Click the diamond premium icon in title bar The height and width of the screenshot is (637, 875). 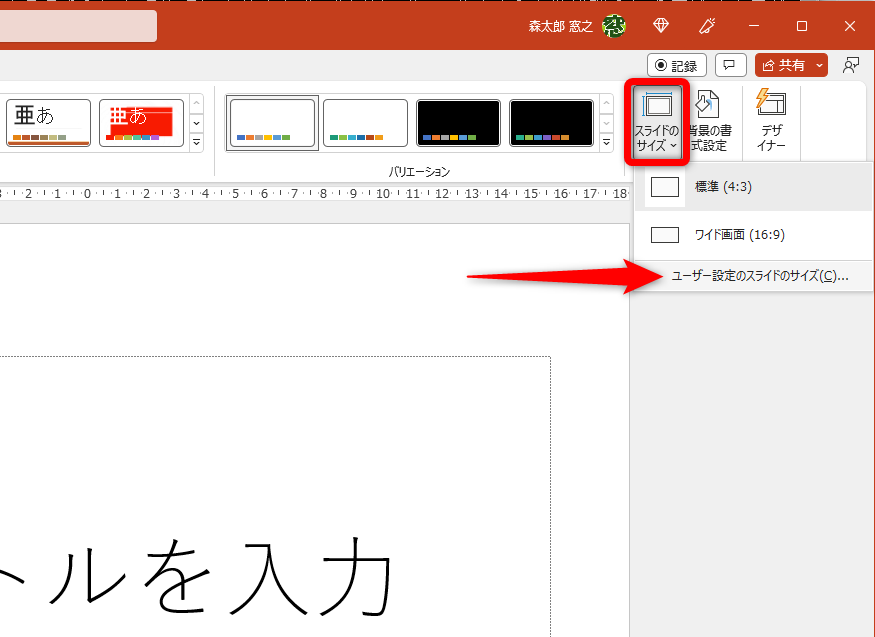coord(660,26)
